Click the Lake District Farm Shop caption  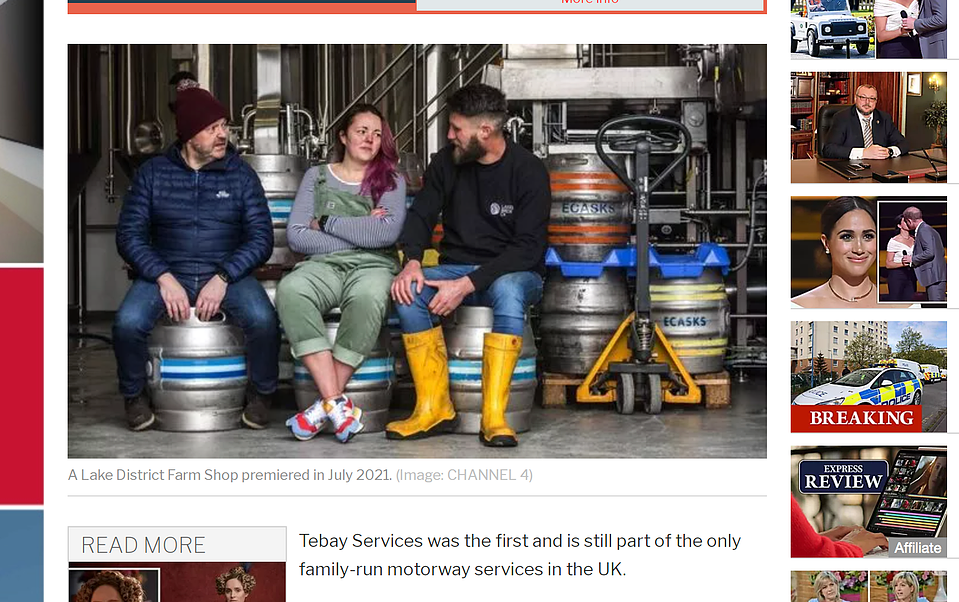click(x=230, y=475)
